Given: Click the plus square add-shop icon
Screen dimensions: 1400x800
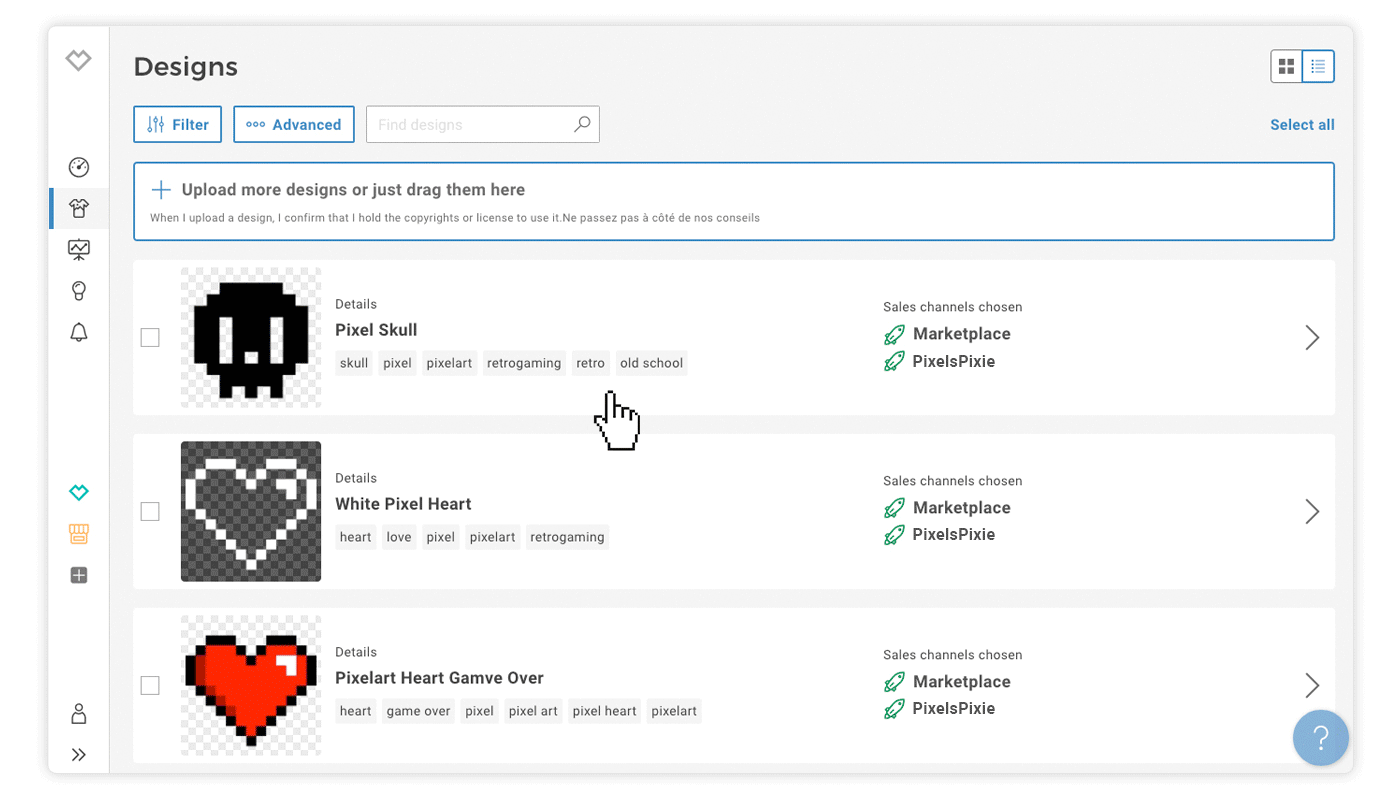Looking at the screenshot, I should (79, 575).
